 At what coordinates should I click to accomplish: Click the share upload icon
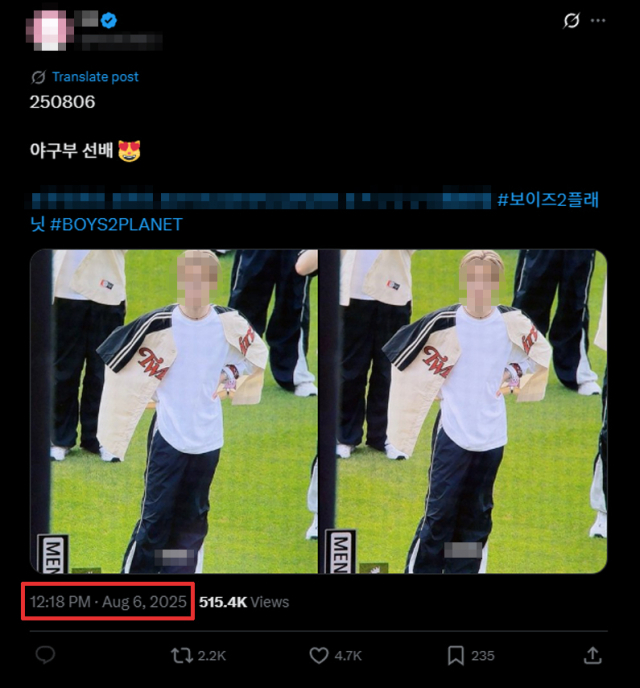(x=592, y=655)
